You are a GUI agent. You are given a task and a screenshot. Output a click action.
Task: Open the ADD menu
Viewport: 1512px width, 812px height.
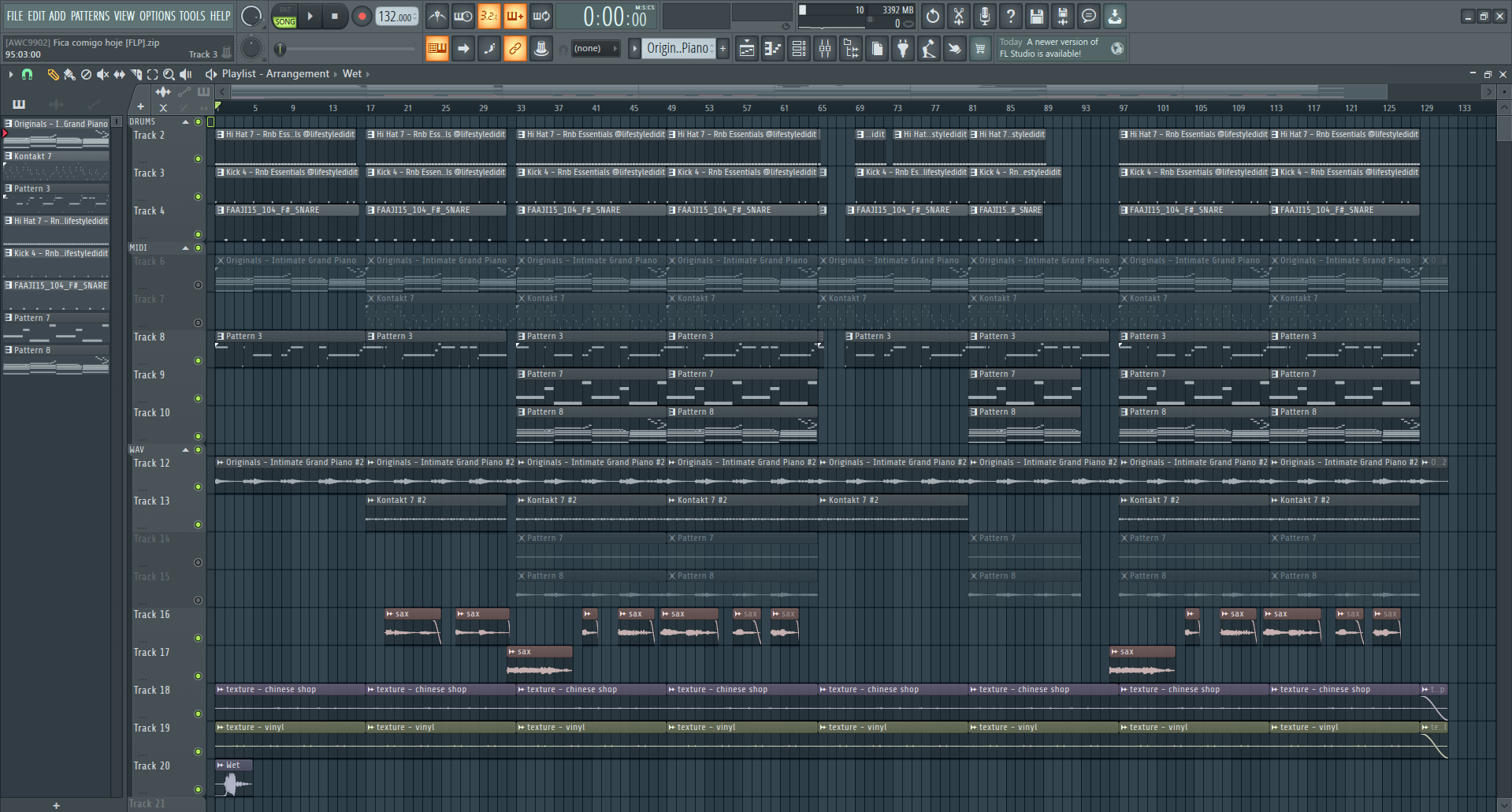(x=58, y=16)
